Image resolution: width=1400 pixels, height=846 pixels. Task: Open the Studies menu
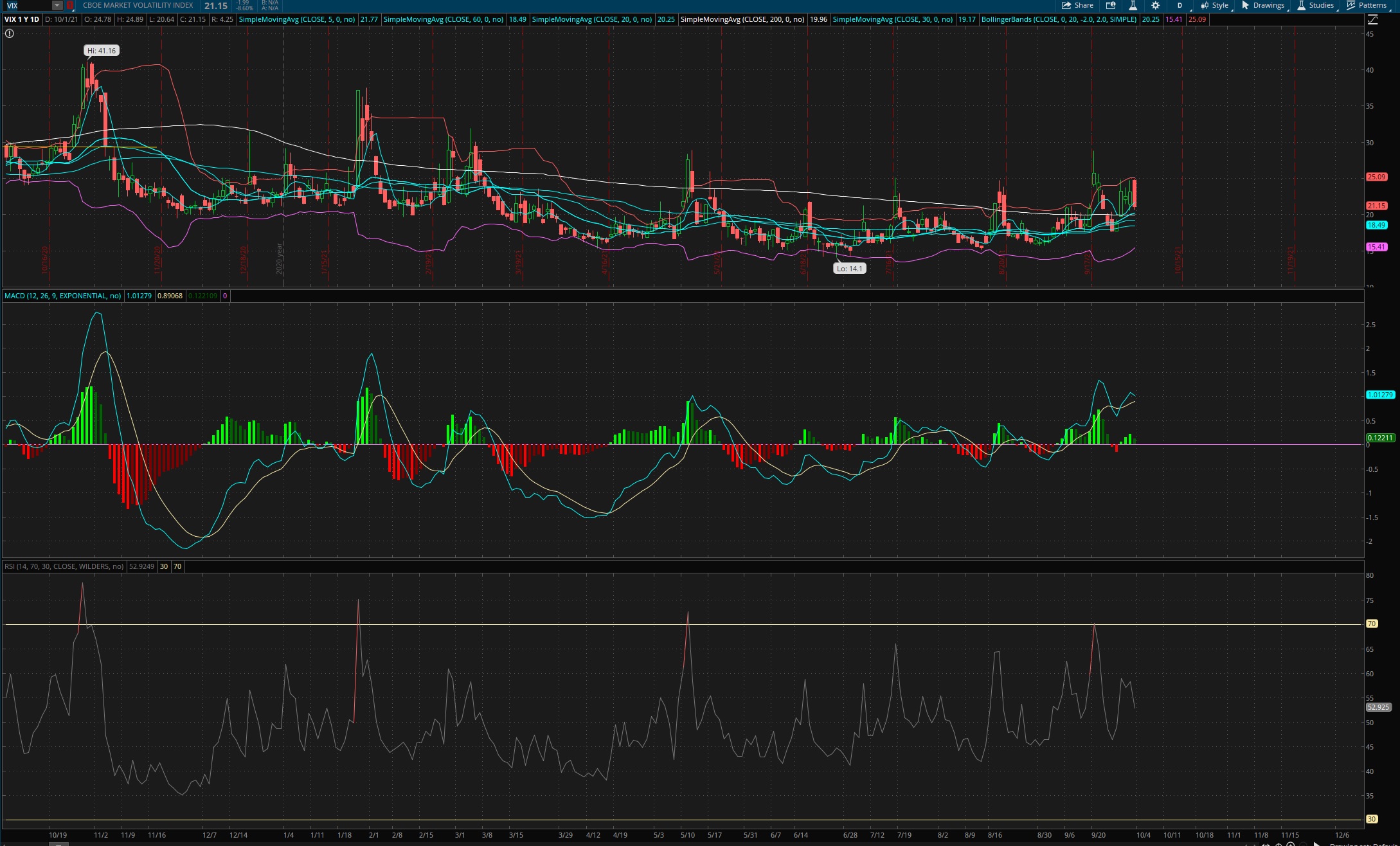point(1316,5)
